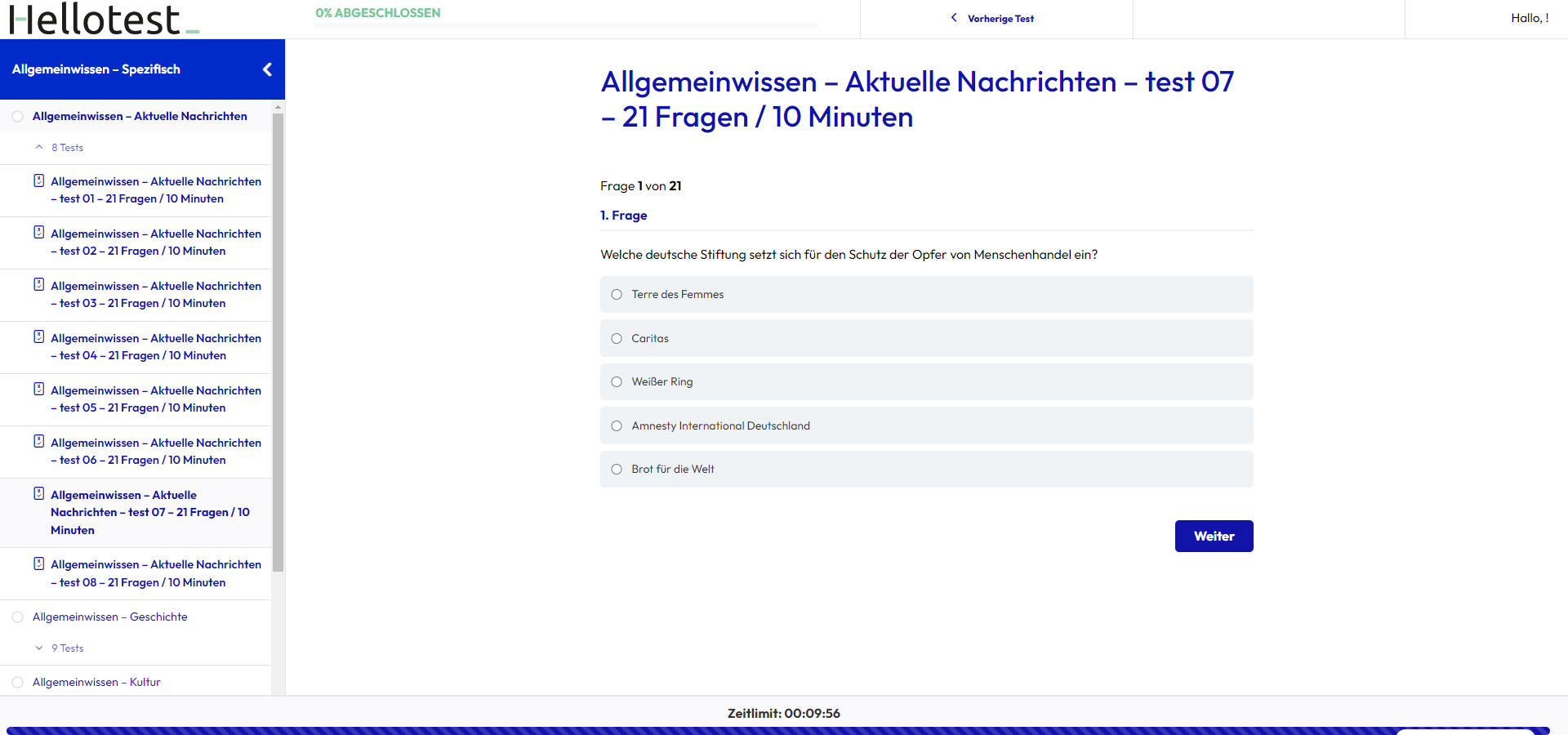Open Allgemeinwissen – Kultur section
The width and height of the screenshot is (1568, 735).
pyautogui.click(x=96, y=683)
